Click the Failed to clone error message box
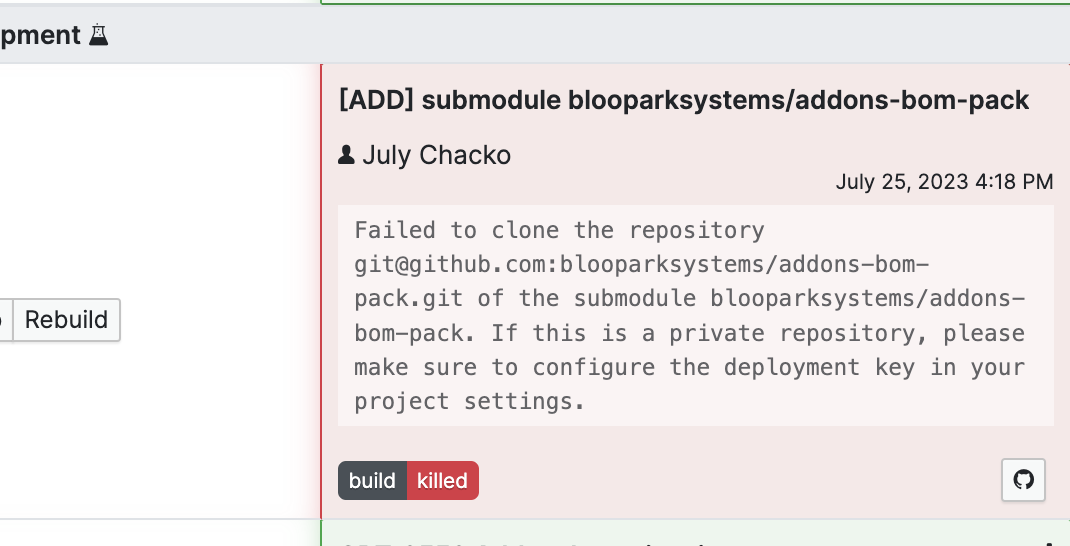Screen dimensions: 1070x546 point(696,315)
